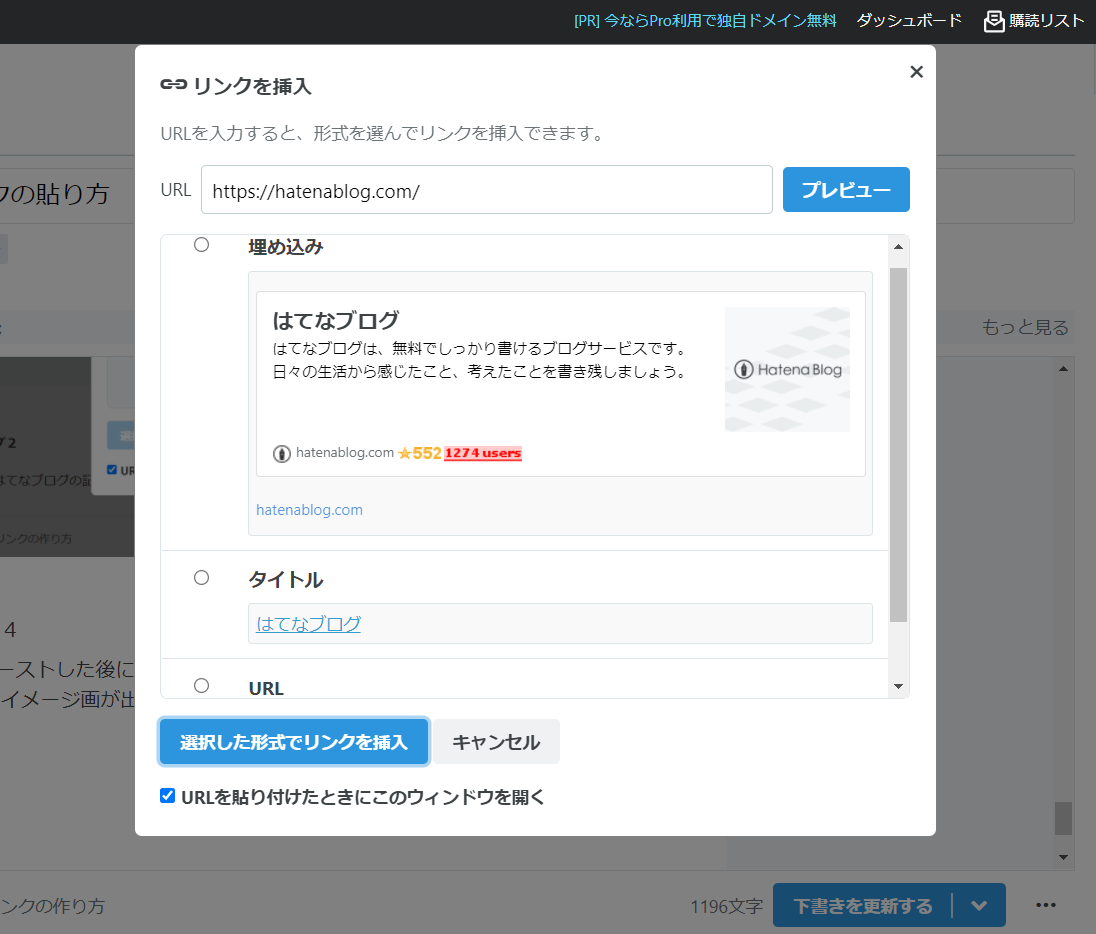Click the はてなブログ title link preview
The image size is (1096, 934).
(308, 624)
